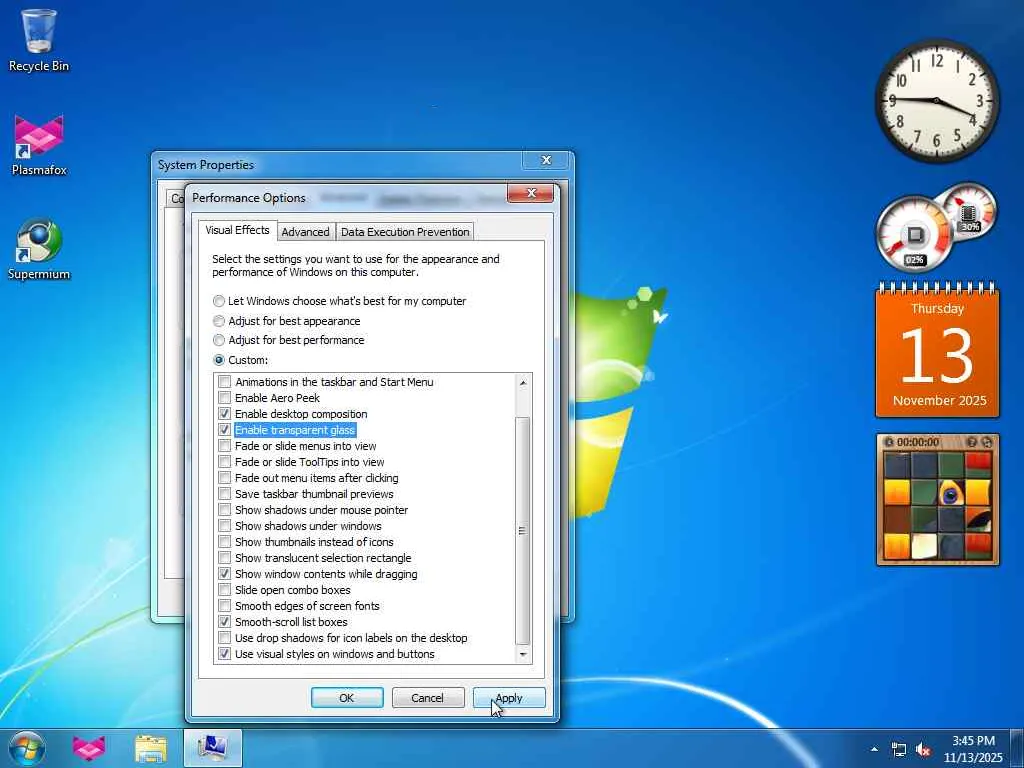Click OK in Performance Options
This screenshot has width=1024, height=768.
(347, 697)
